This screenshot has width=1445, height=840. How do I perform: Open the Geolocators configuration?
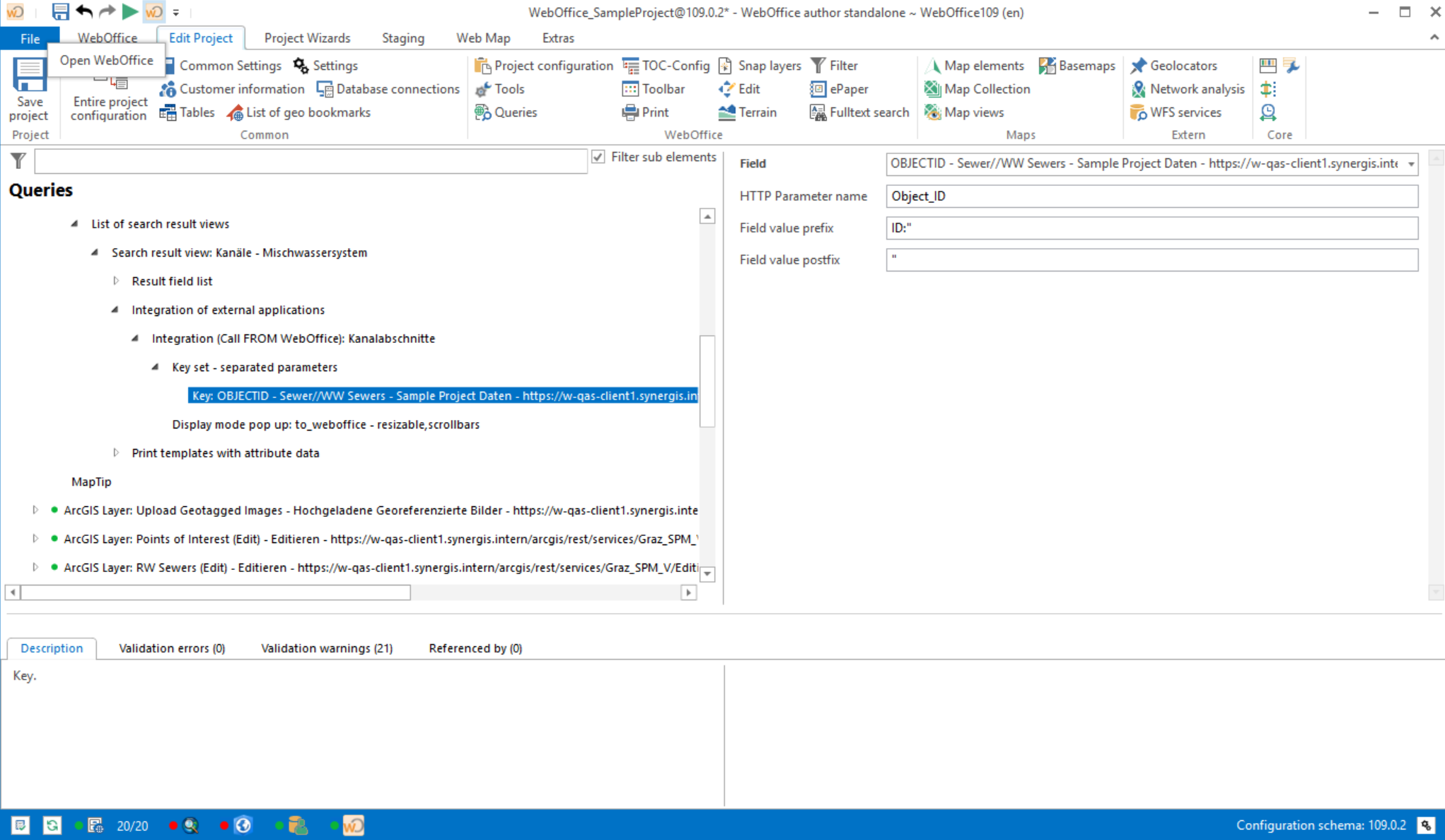[1174, 65]
